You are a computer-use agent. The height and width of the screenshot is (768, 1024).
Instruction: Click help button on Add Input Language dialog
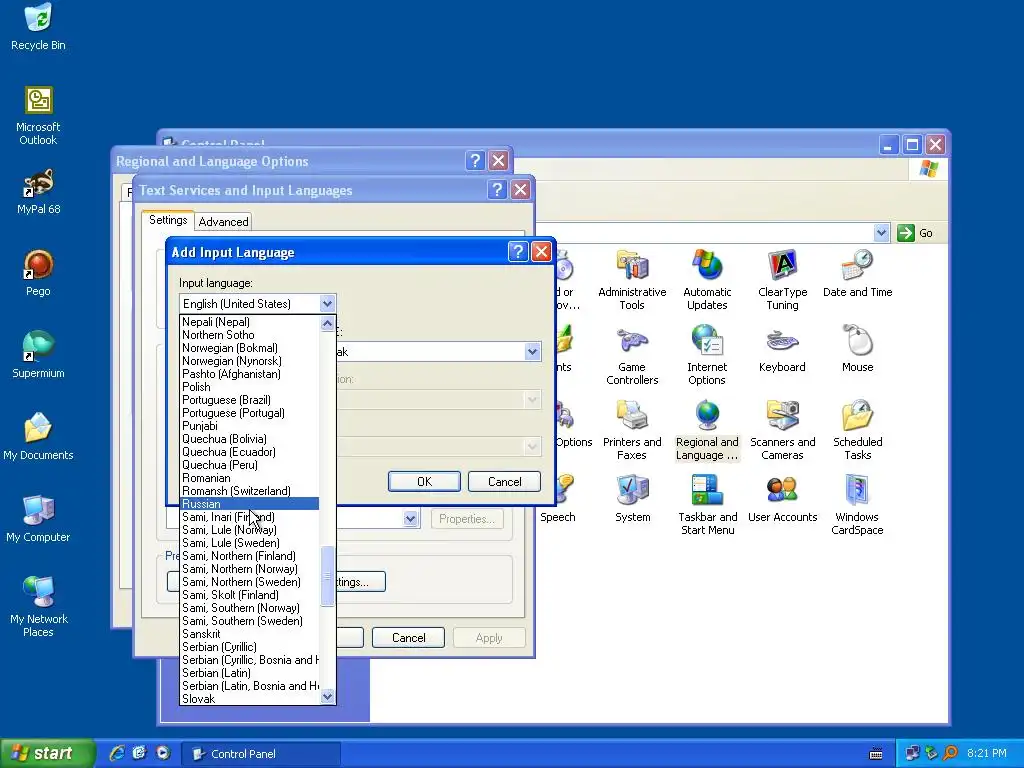click(517, 251)
